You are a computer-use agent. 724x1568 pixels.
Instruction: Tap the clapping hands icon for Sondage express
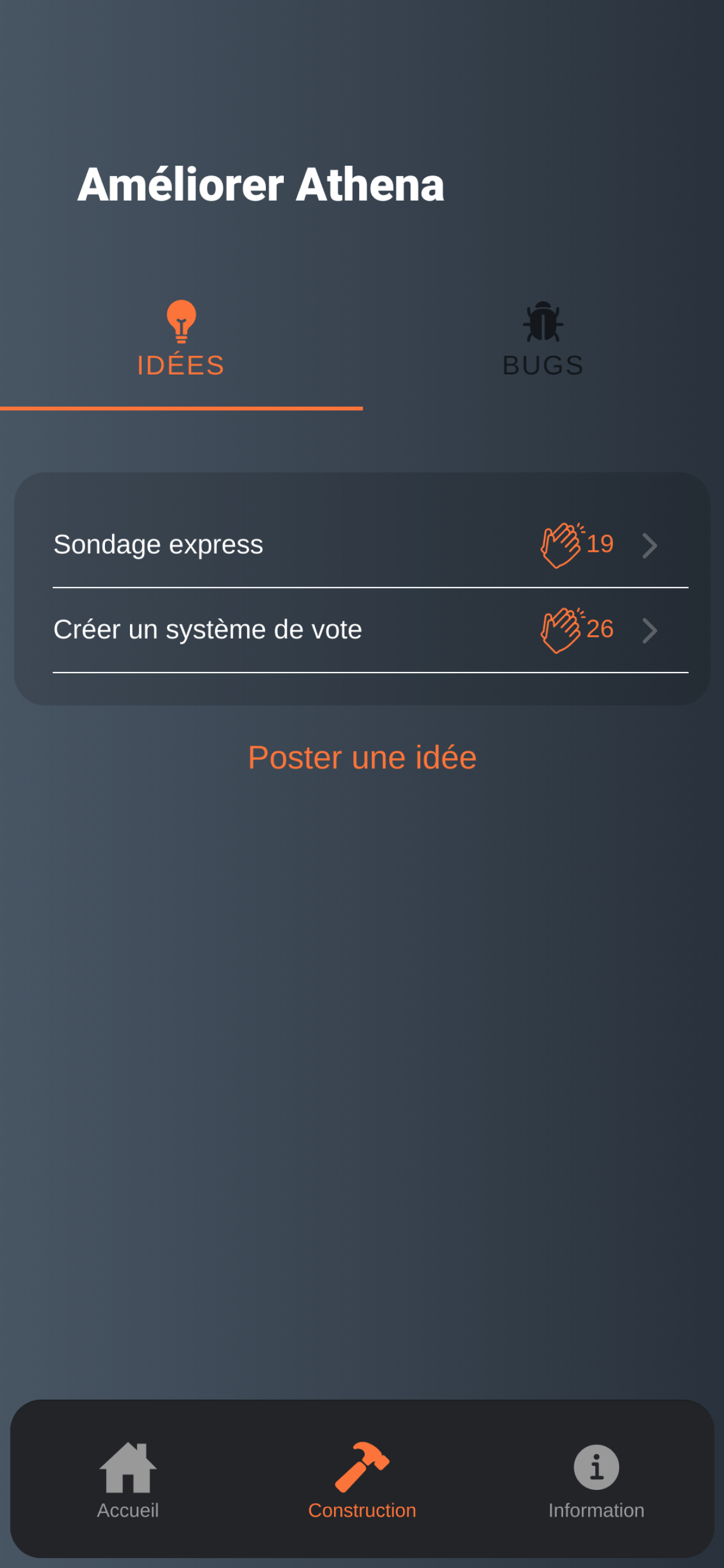(x=562, y=545)
